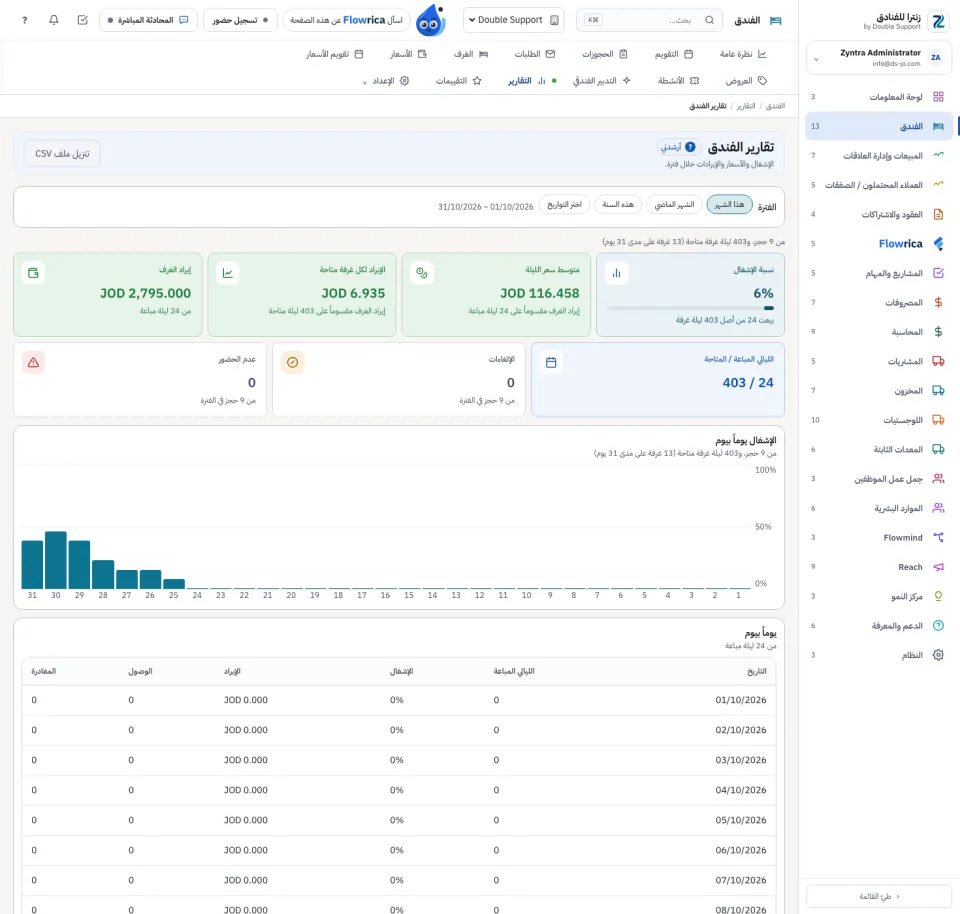Screen dimensions: 960x914
Task: Click the search magnifier icon
Action: 709,20
